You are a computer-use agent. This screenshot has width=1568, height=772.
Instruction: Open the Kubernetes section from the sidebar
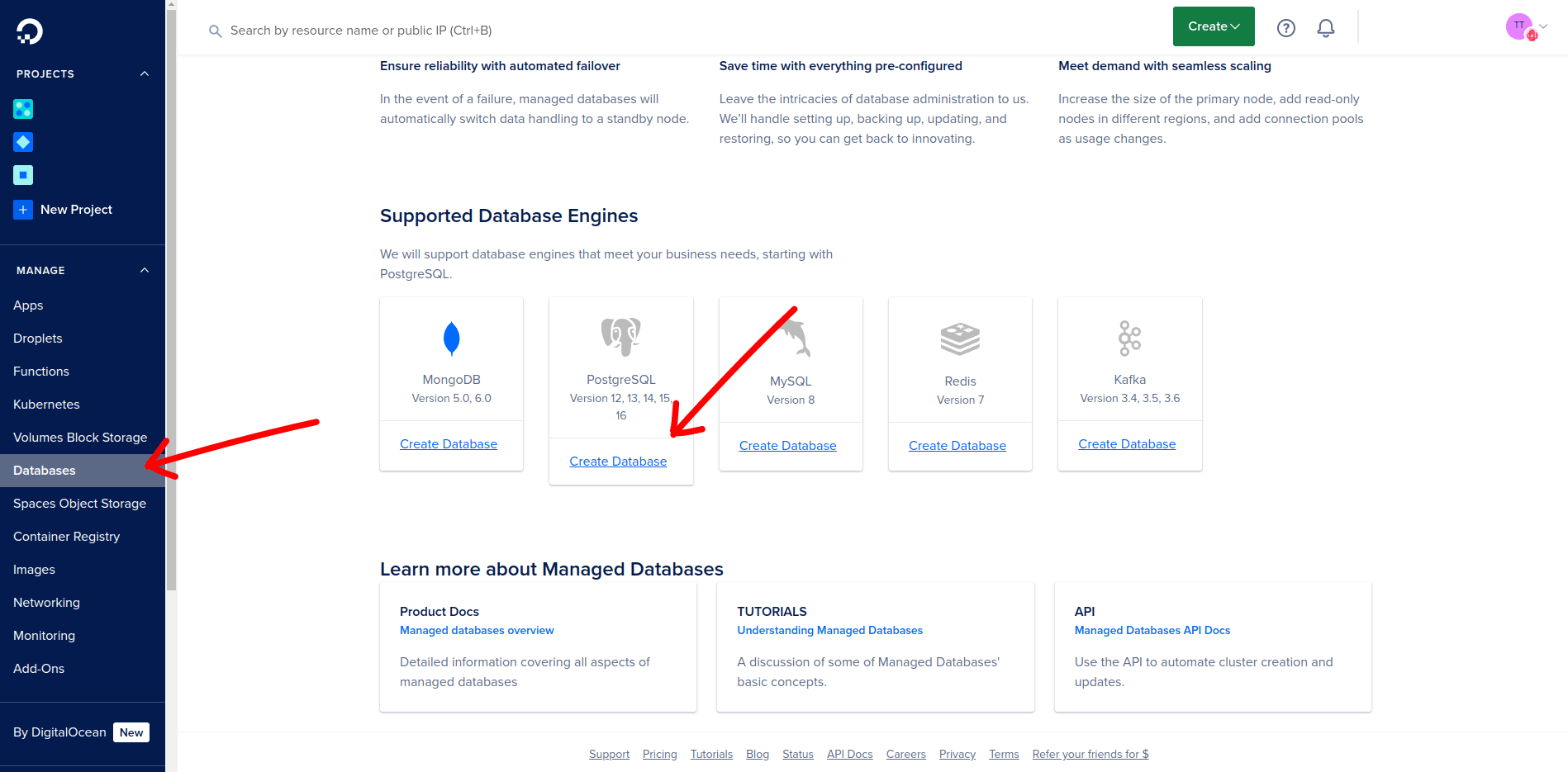tap(46, 404)
